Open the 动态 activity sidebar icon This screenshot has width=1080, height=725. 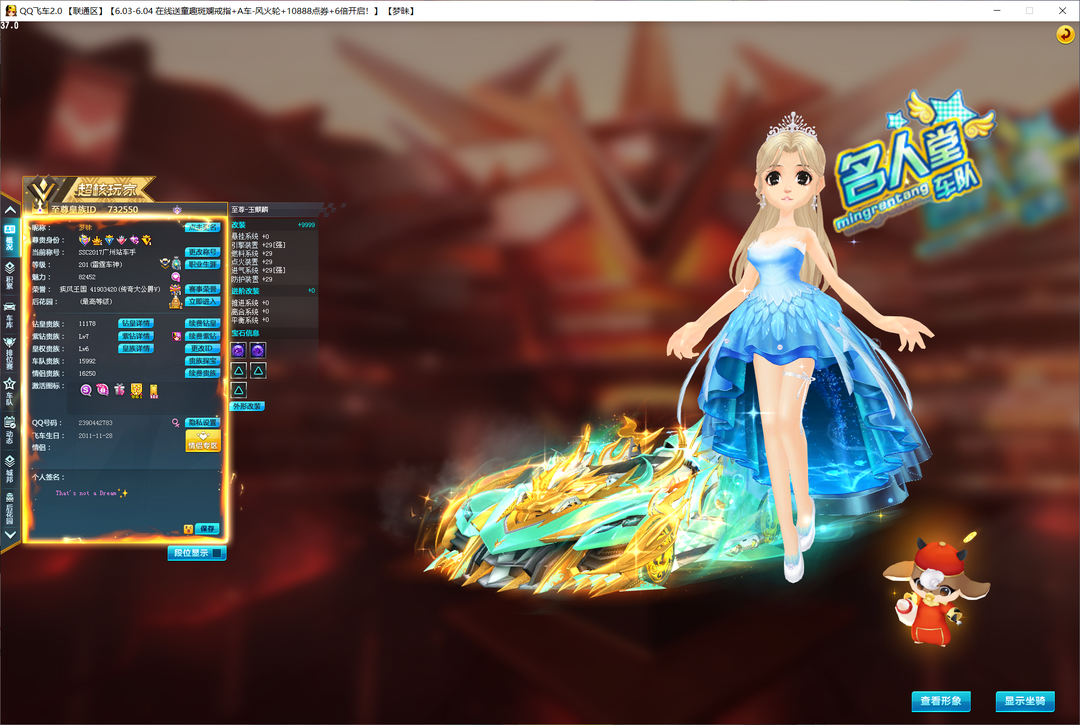10,430
